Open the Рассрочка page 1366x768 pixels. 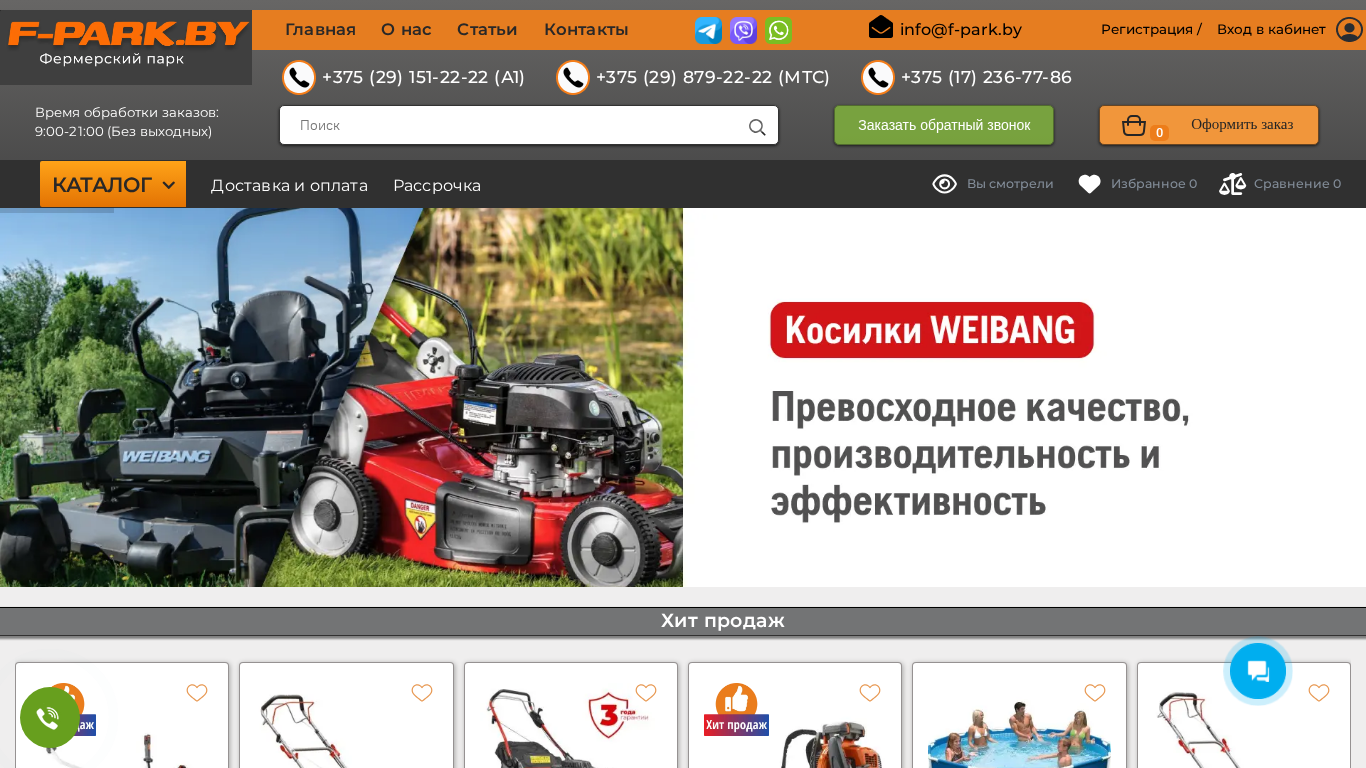[437, 186]
